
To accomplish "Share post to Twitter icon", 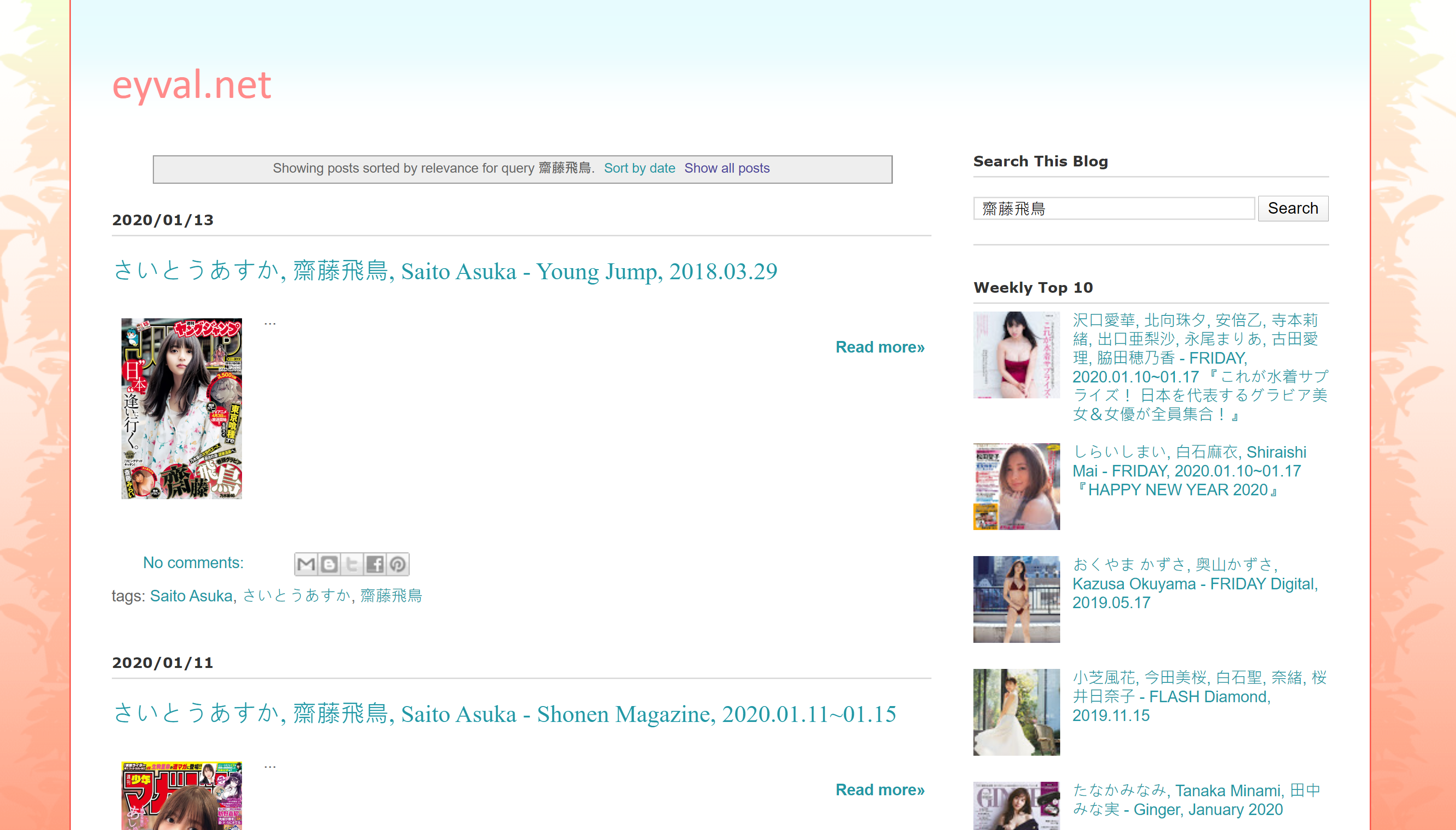I will pos(351,564).
